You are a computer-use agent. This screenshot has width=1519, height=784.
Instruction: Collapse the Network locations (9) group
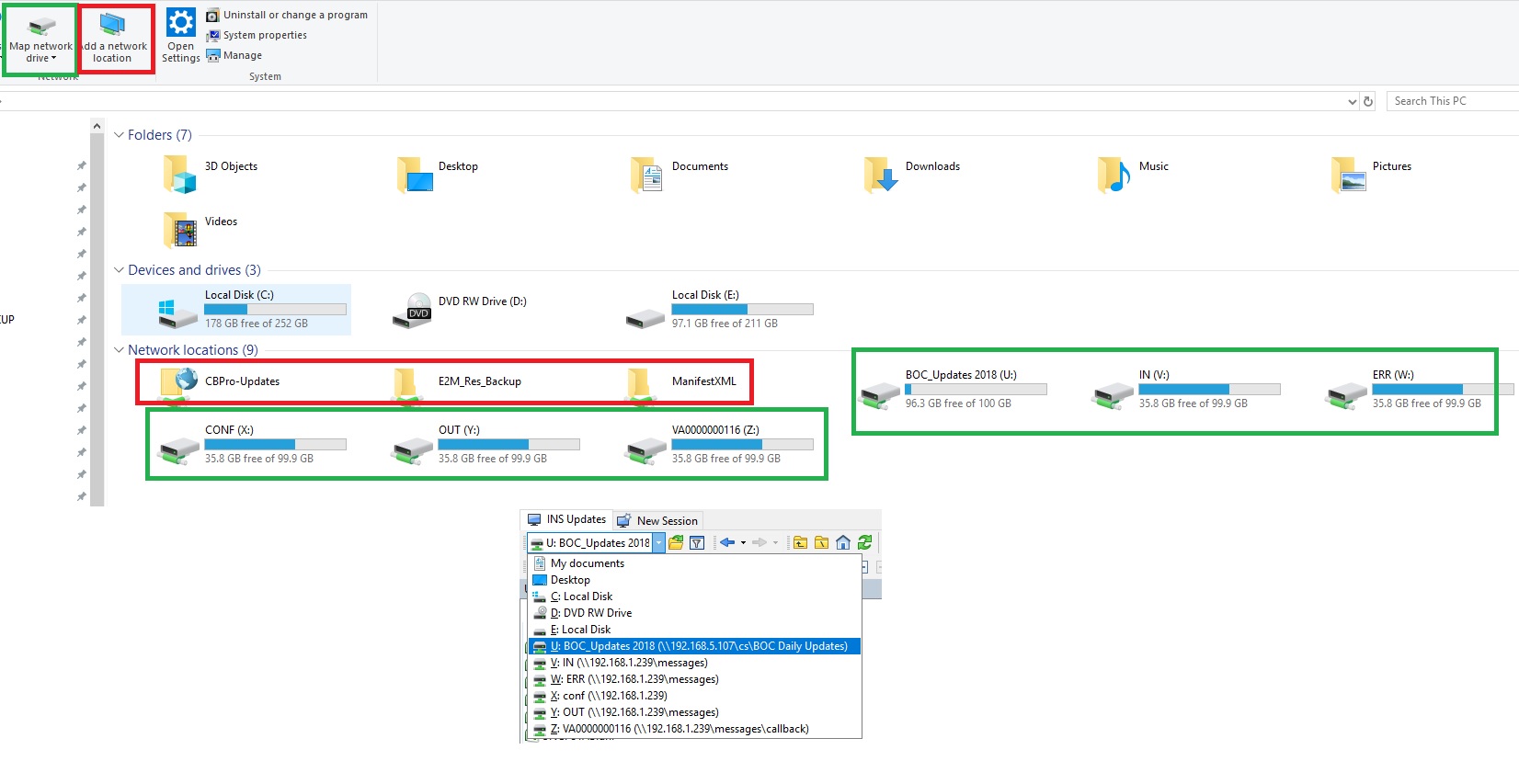[119, 350]
